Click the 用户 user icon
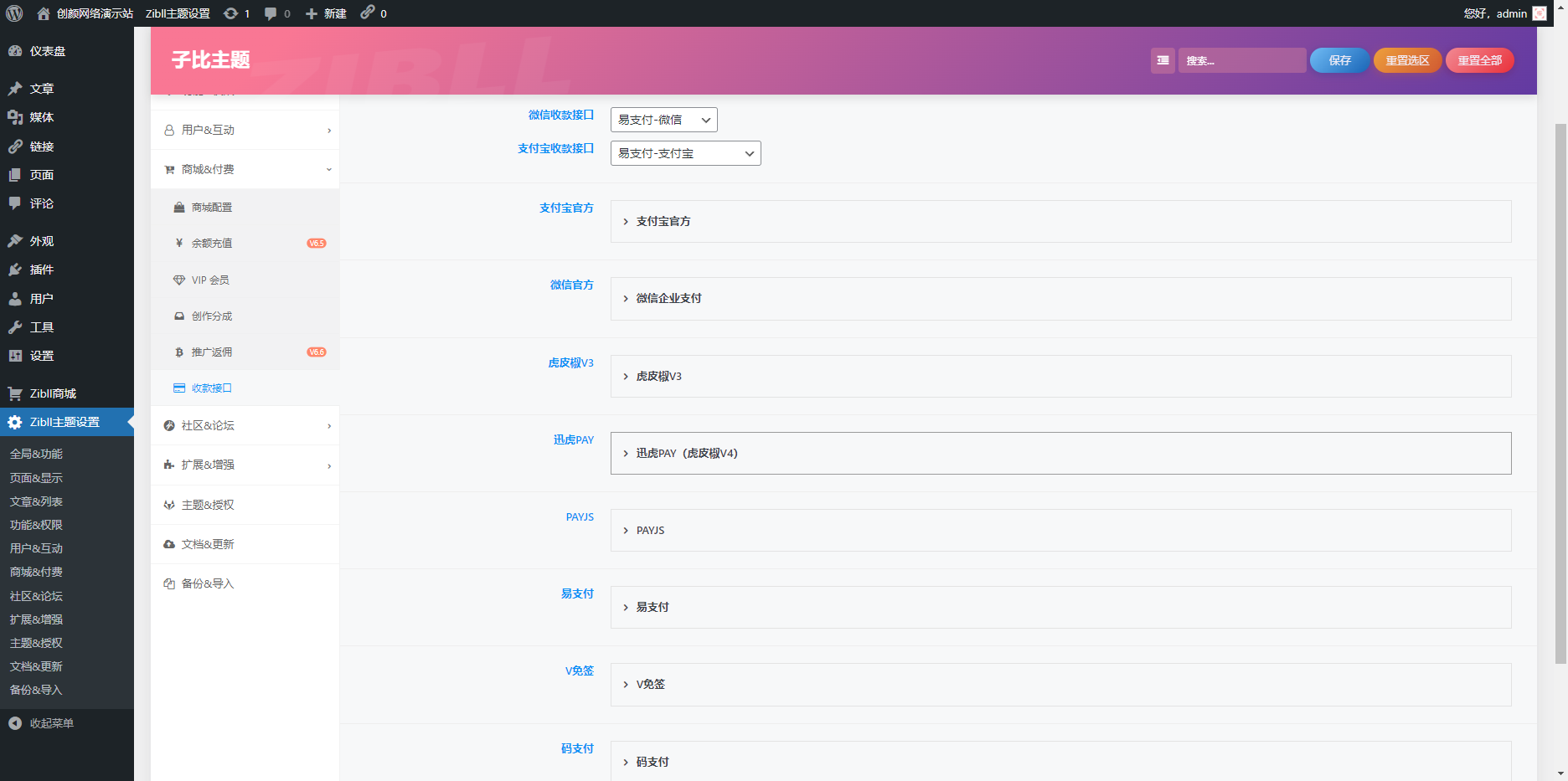The height and width of the screenshot is (781, 1568). [15, 299]
